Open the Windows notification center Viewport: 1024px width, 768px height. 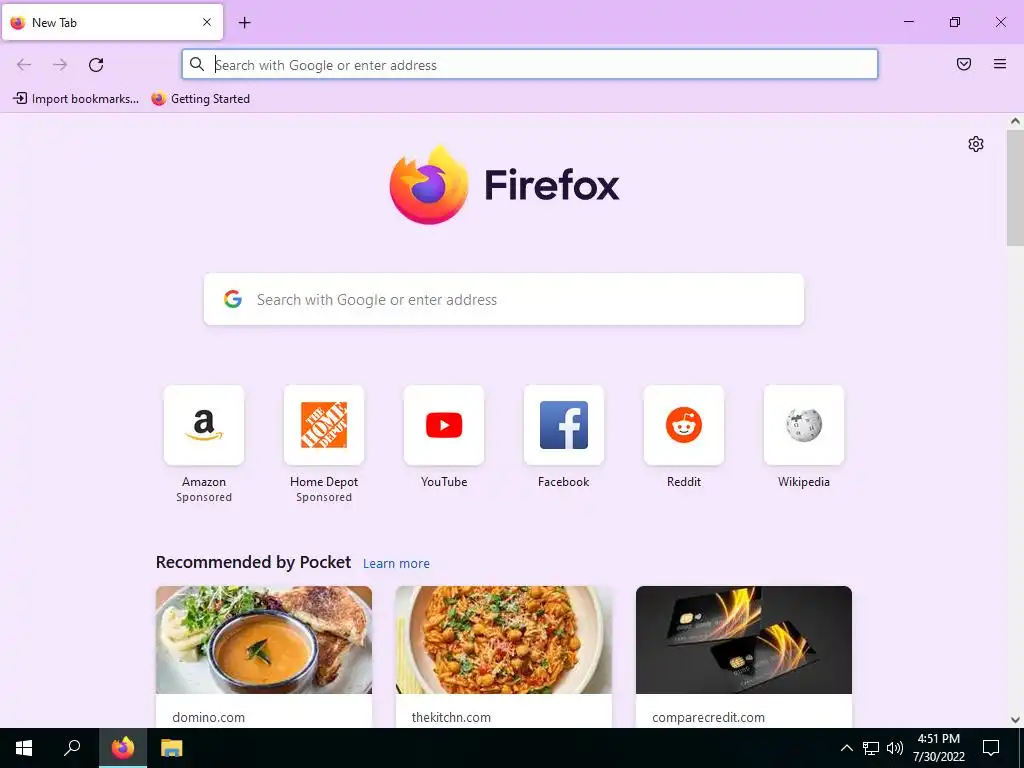click(991, 748)
